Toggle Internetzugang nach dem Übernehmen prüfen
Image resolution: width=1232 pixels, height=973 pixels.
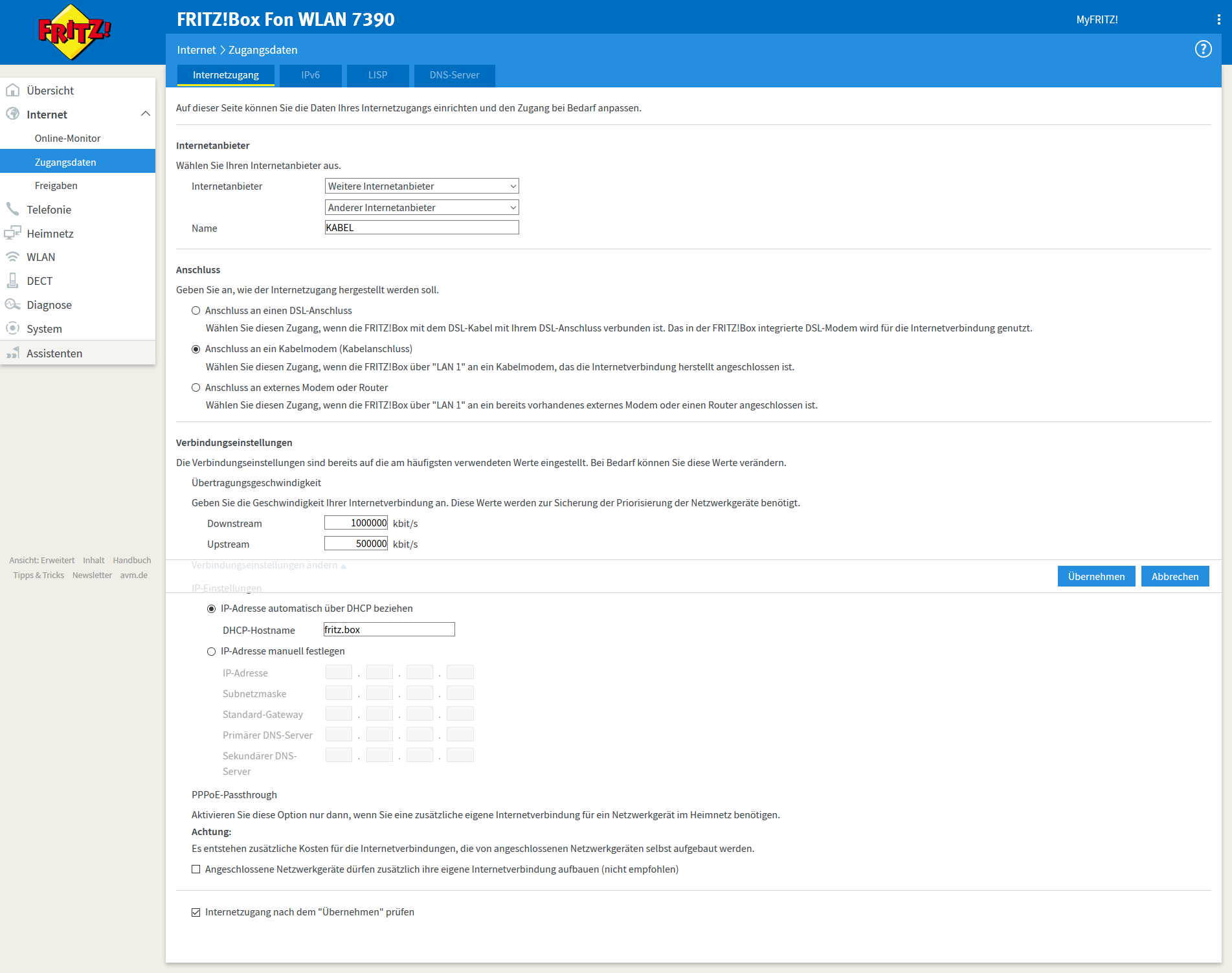[196, 912]
